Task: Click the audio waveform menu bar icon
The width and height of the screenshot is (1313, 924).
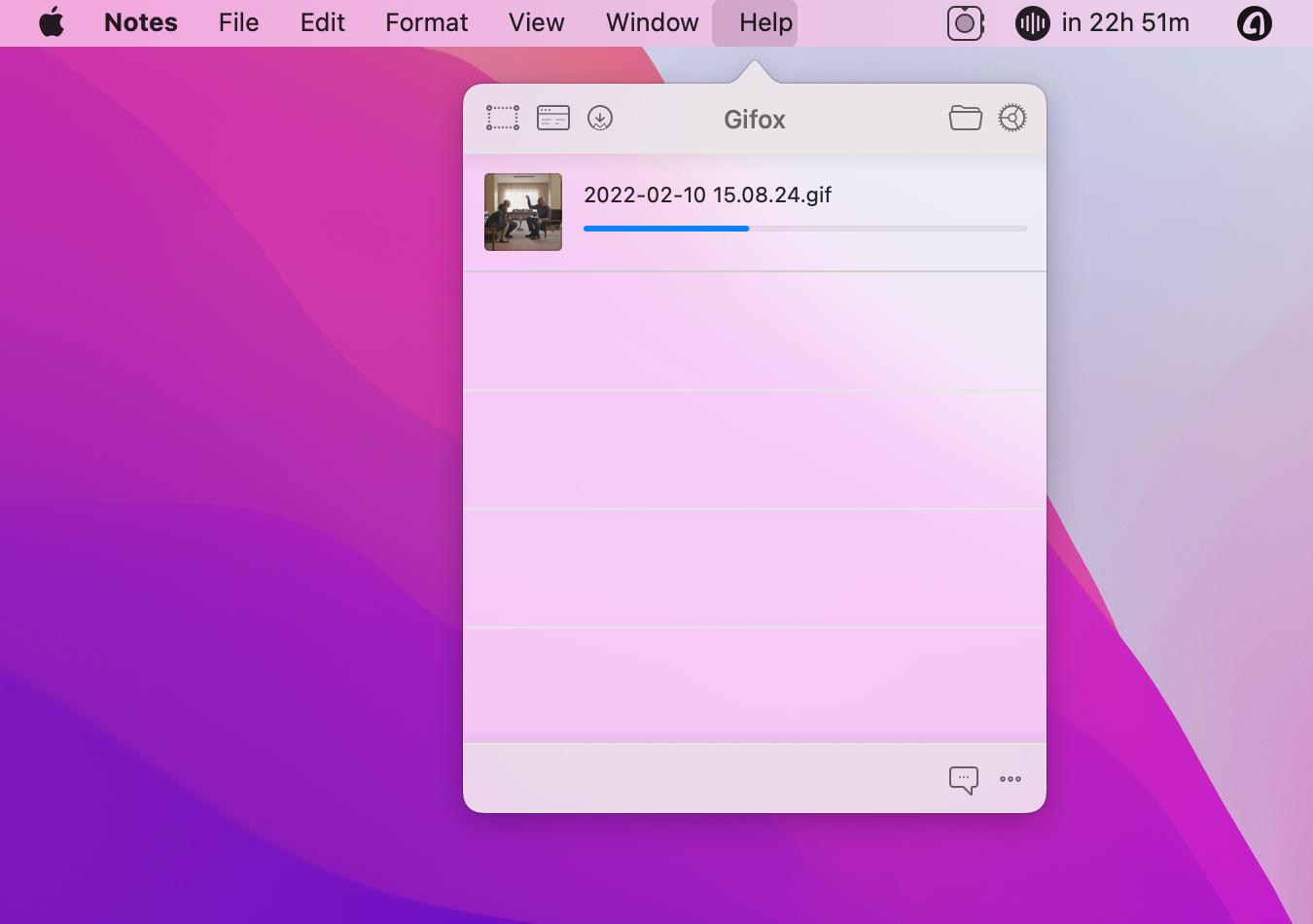Action: point(1032,23)
